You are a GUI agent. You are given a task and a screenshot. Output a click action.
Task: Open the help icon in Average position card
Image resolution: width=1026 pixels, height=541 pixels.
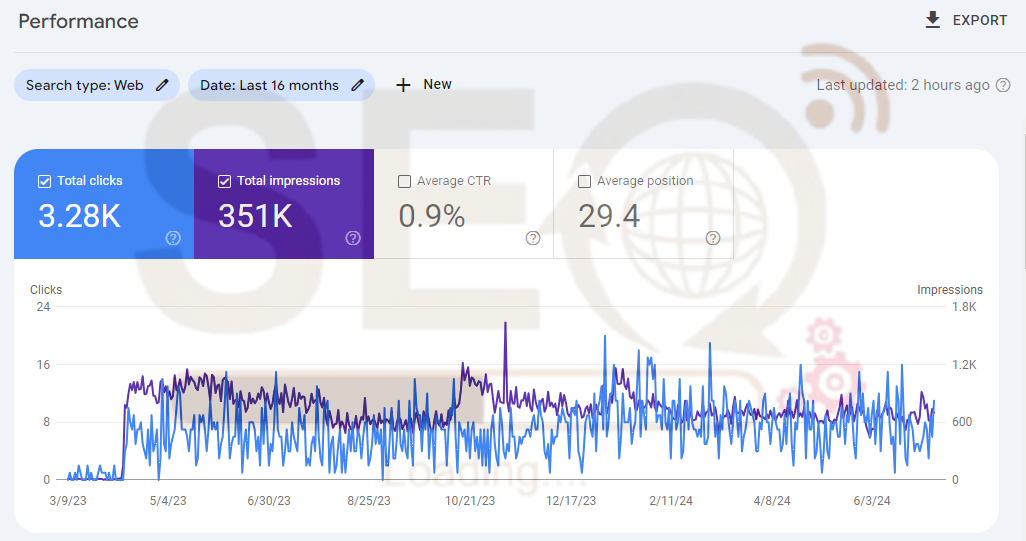[713, 238]
